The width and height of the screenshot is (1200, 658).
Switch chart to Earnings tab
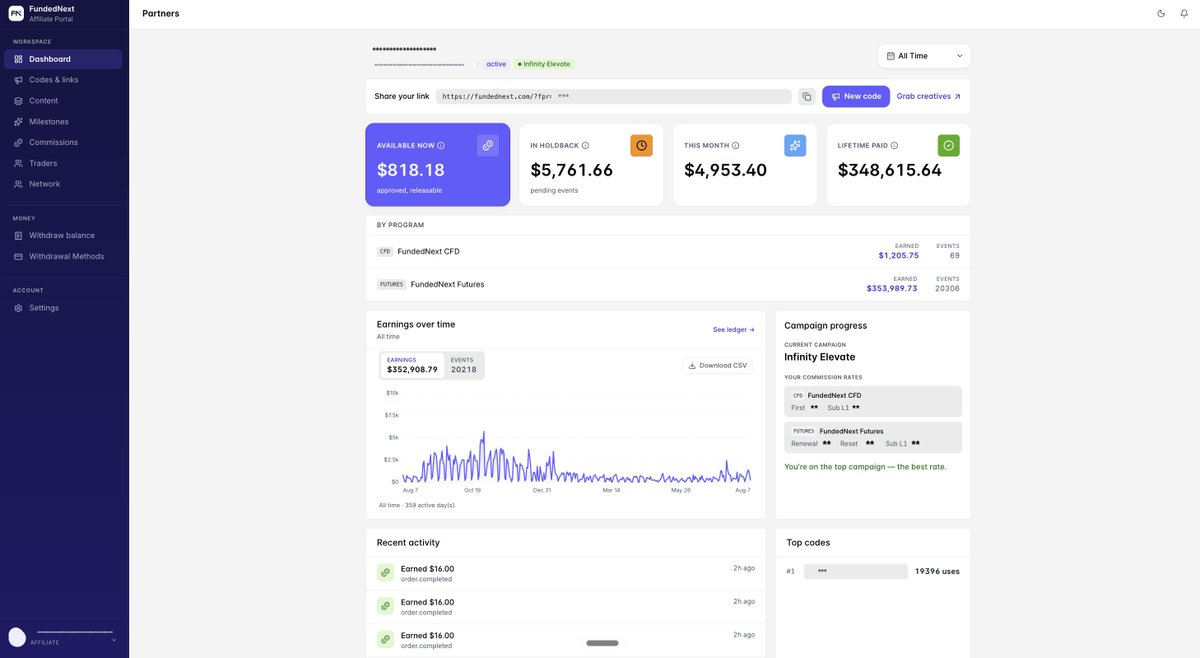click(x=412, y=365)
